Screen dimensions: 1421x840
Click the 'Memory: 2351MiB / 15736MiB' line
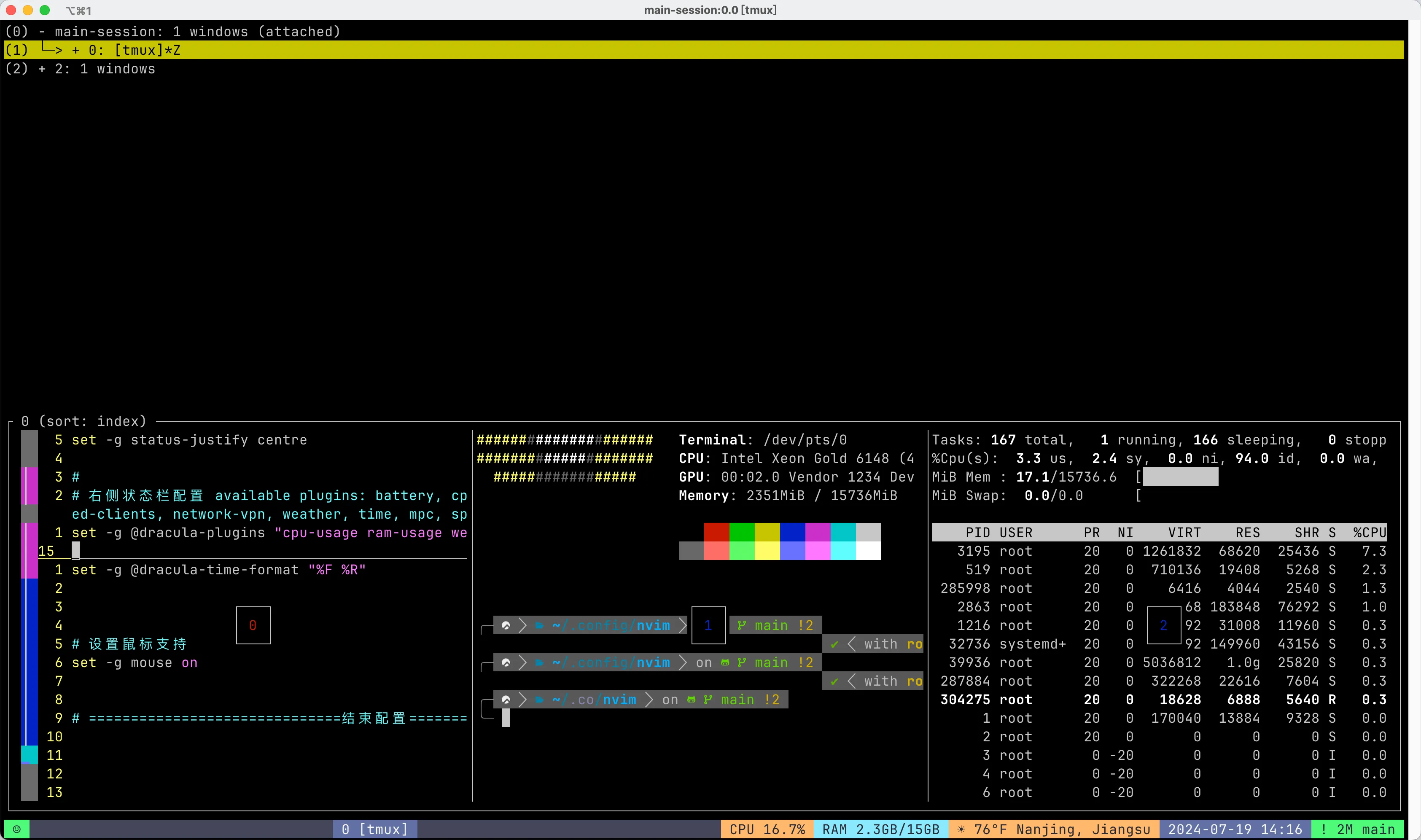tap(788, 495)
